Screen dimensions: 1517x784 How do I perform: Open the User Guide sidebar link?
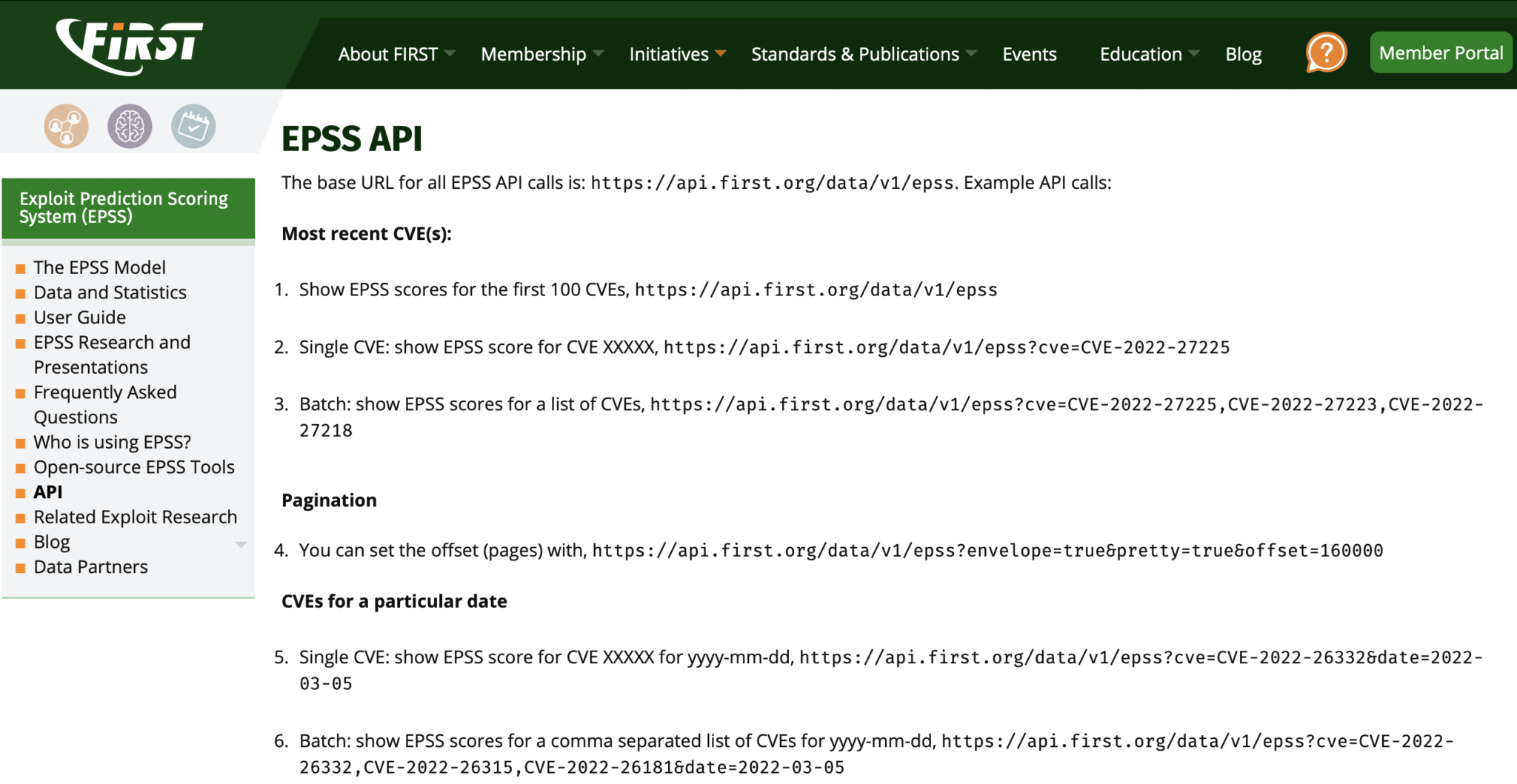79,318
